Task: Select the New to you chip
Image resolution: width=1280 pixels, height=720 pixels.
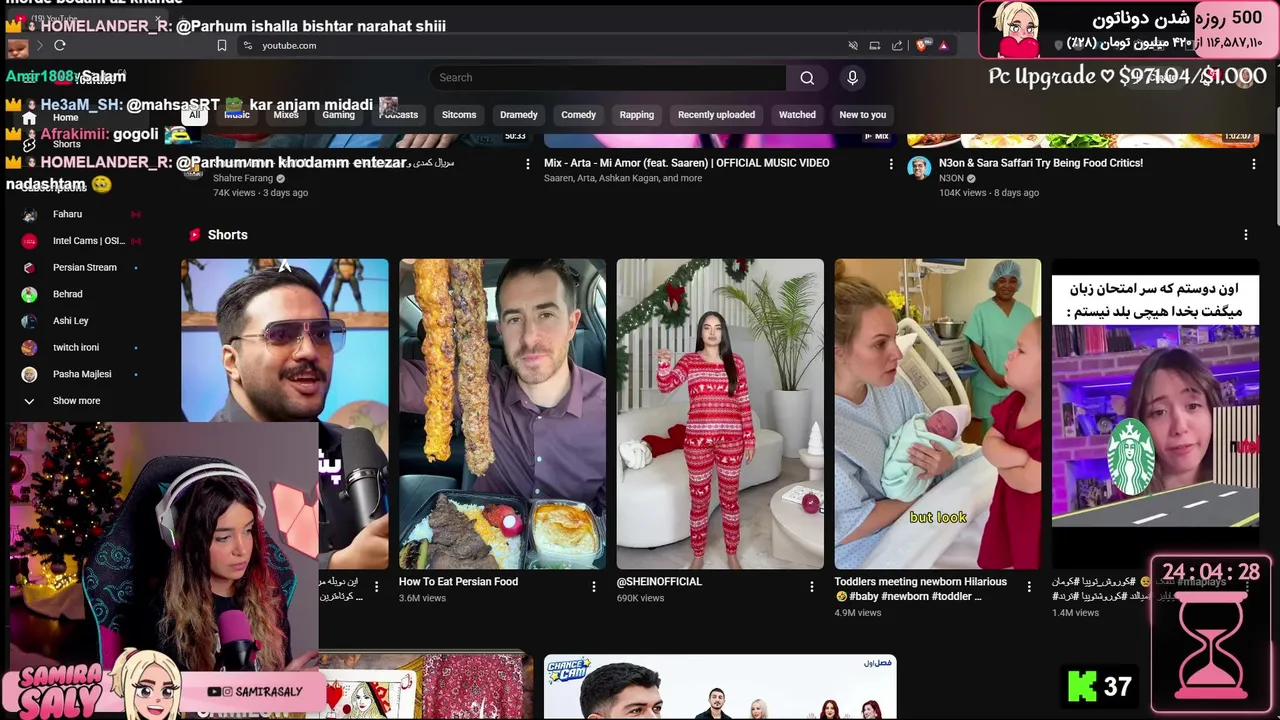Action: tap(863, 115)
